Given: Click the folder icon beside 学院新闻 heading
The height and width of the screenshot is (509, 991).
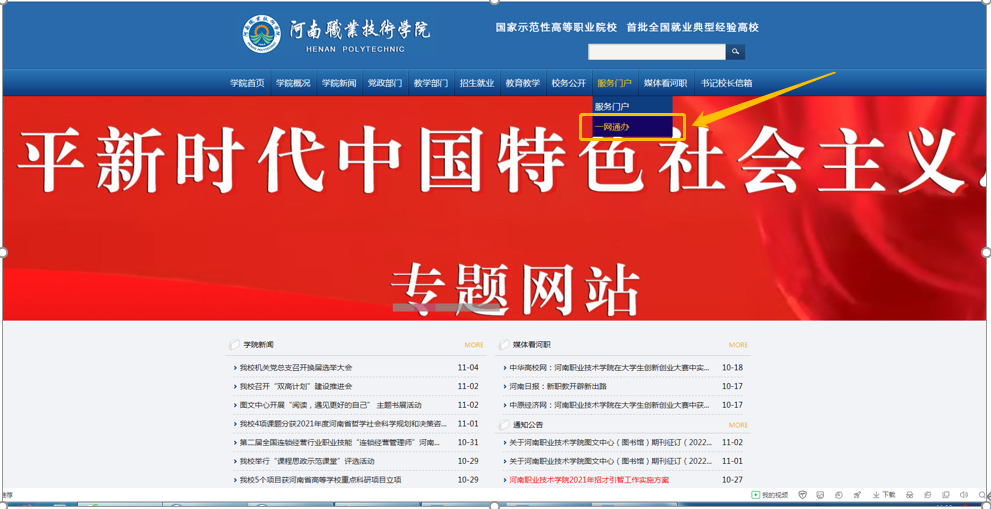Looking at the screenshot, I should click(234, 345).
